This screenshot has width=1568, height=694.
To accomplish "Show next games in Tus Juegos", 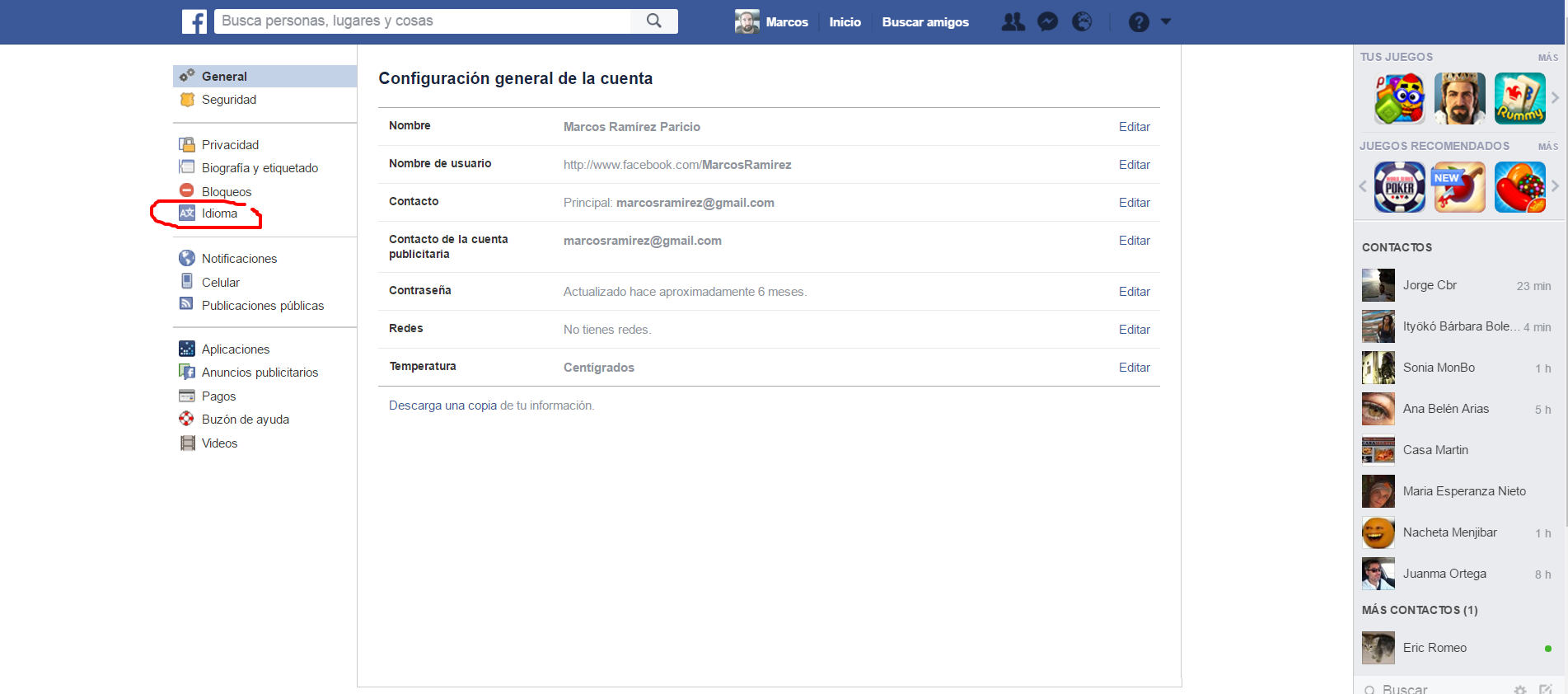I will point(1555,97).
